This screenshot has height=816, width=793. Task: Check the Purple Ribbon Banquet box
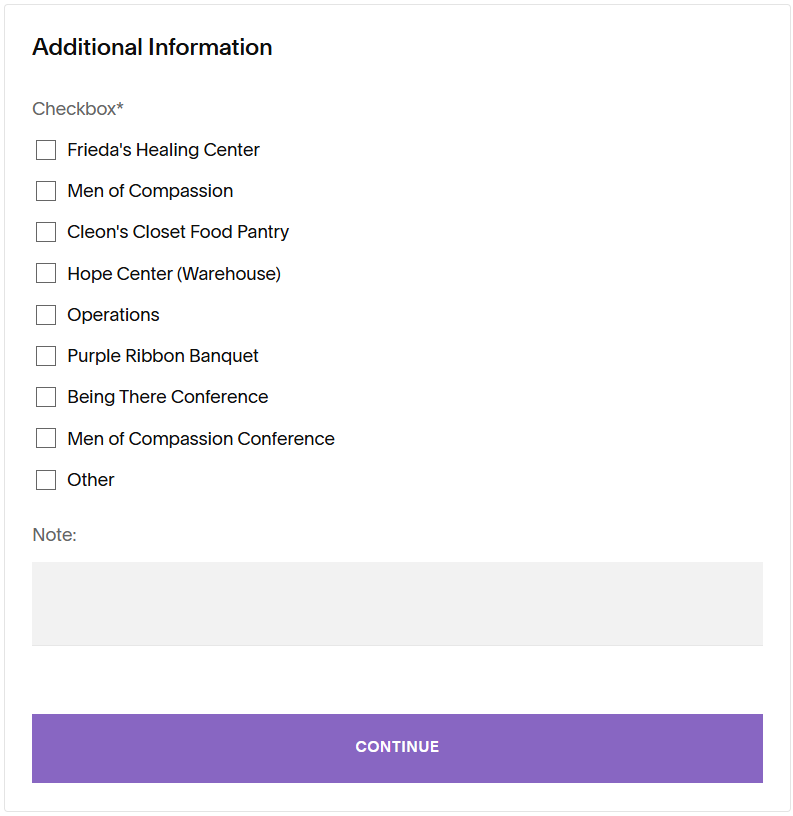tap(46, 356)
